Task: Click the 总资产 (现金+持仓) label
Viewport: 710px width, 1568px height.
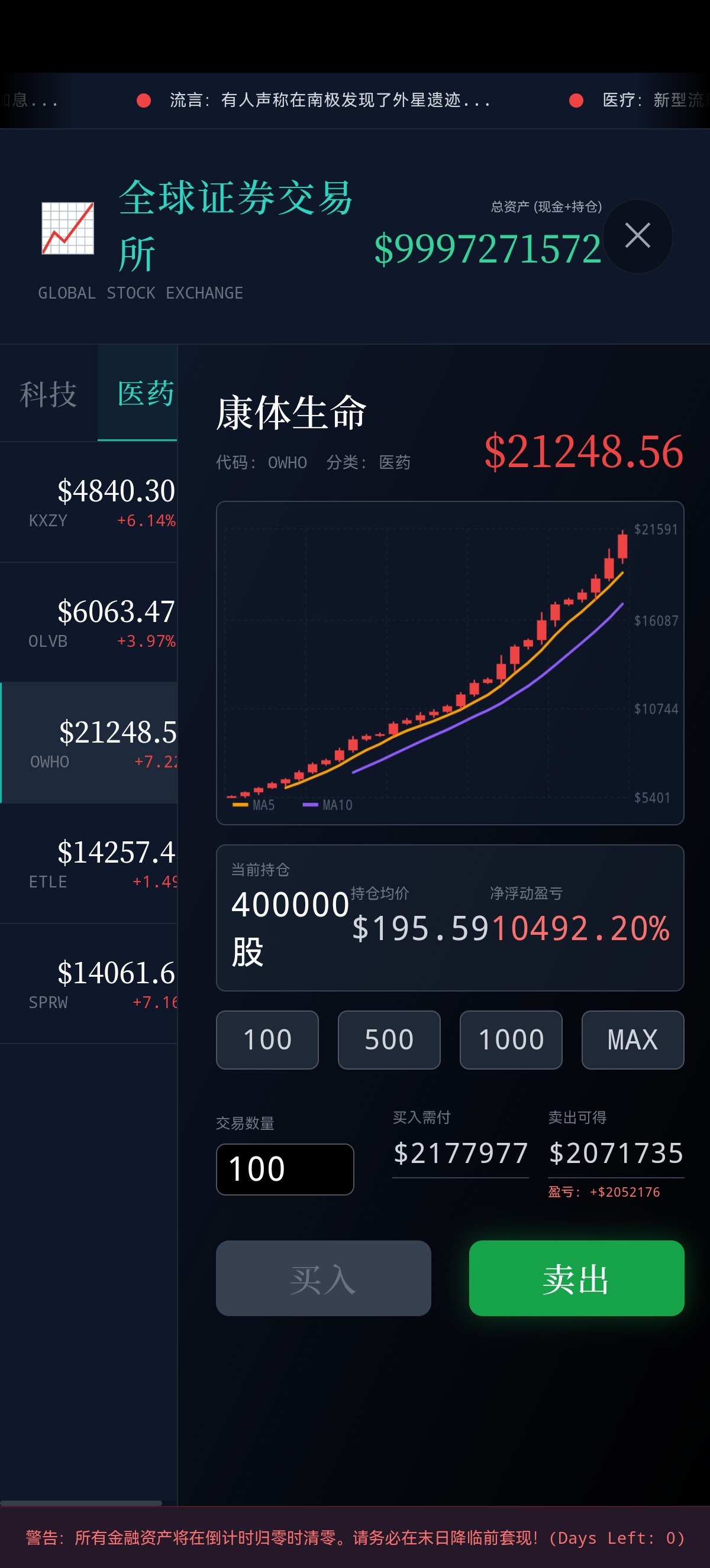Action: pyautogui.click(x=546, y=207)
